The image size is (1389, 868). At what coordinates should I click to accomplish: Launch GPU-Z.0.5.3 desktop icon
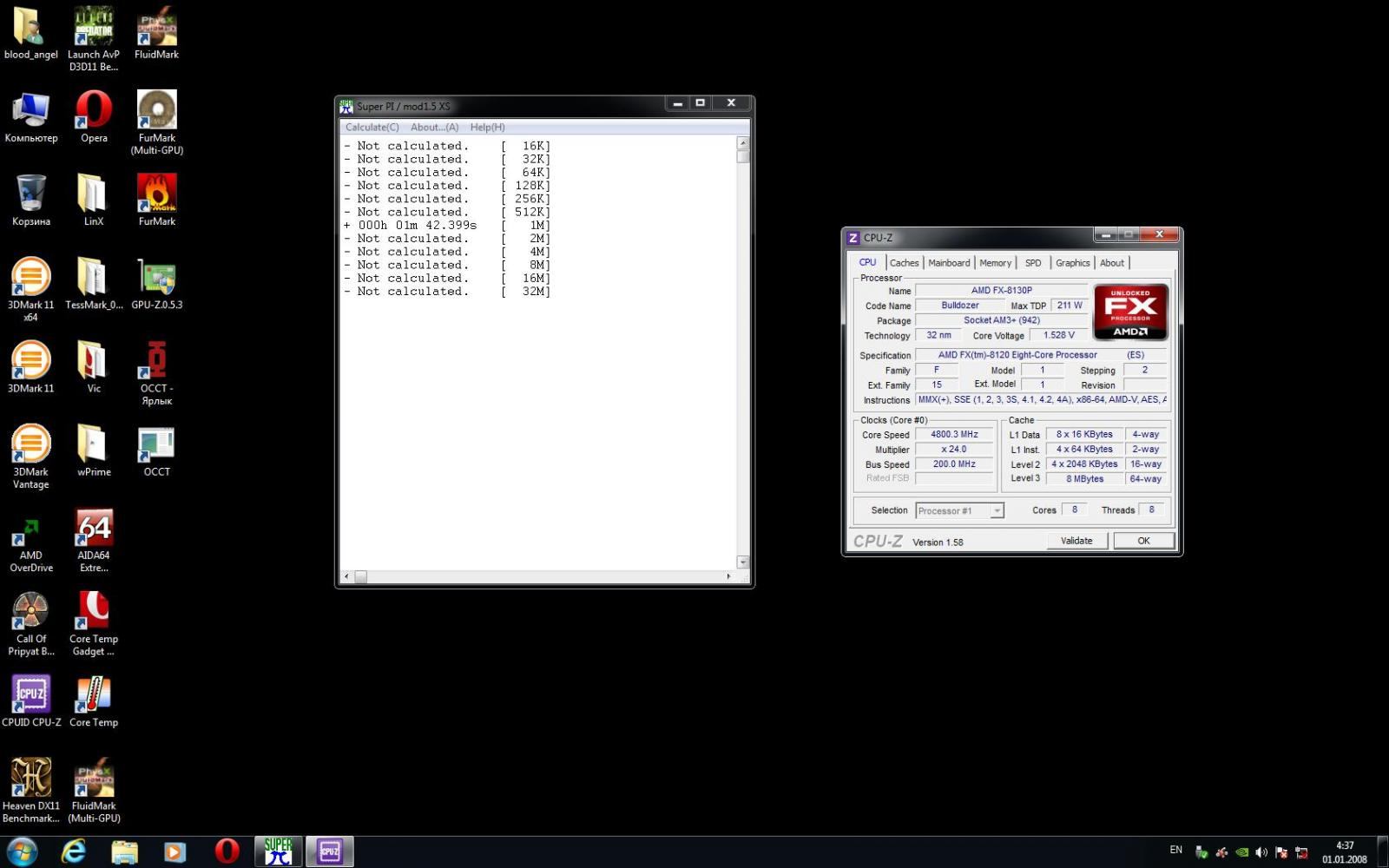coord(157,284)
